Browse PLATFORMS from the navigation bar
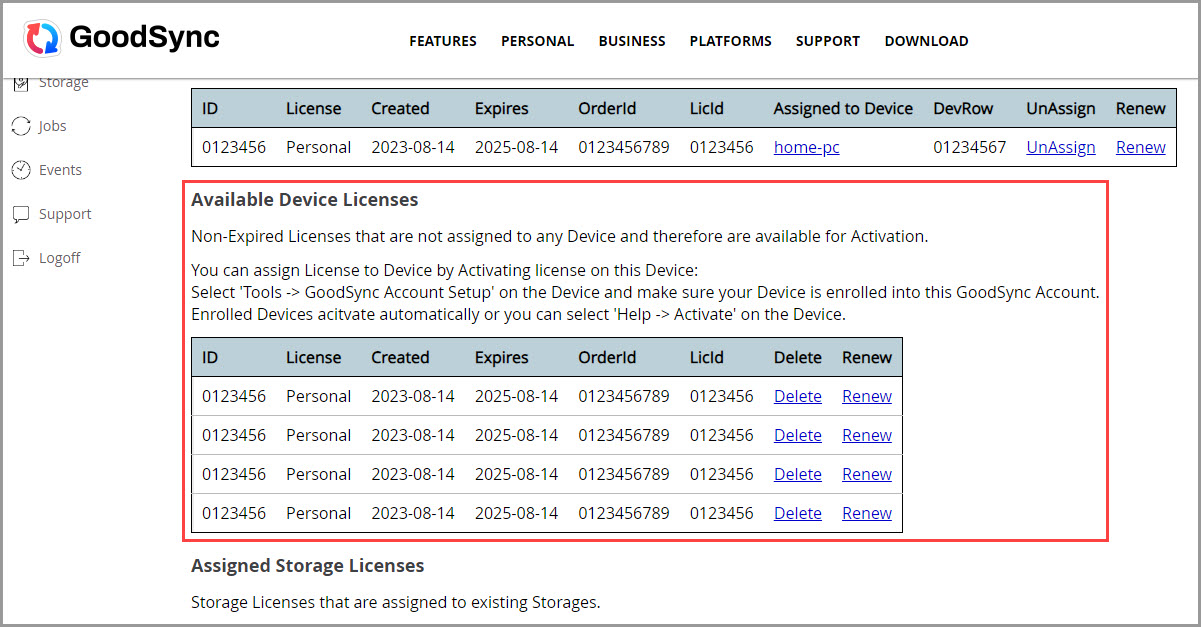Image resolution: width=1201 pixels, height=627 pixels. pyautogui.click(x=730, y=41)
